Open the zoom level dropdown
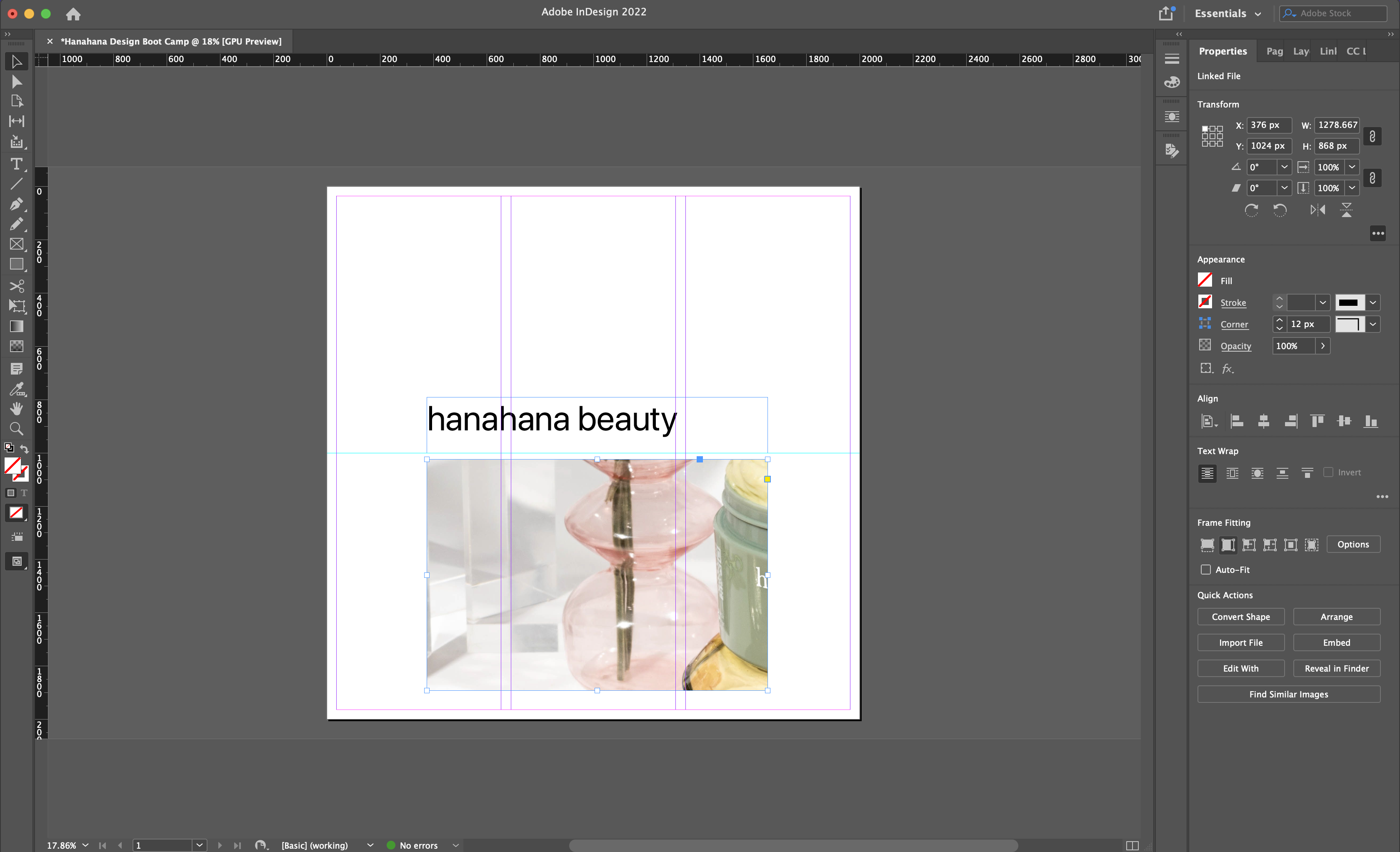Screen dimensions: 1400x852 [85, 845]
